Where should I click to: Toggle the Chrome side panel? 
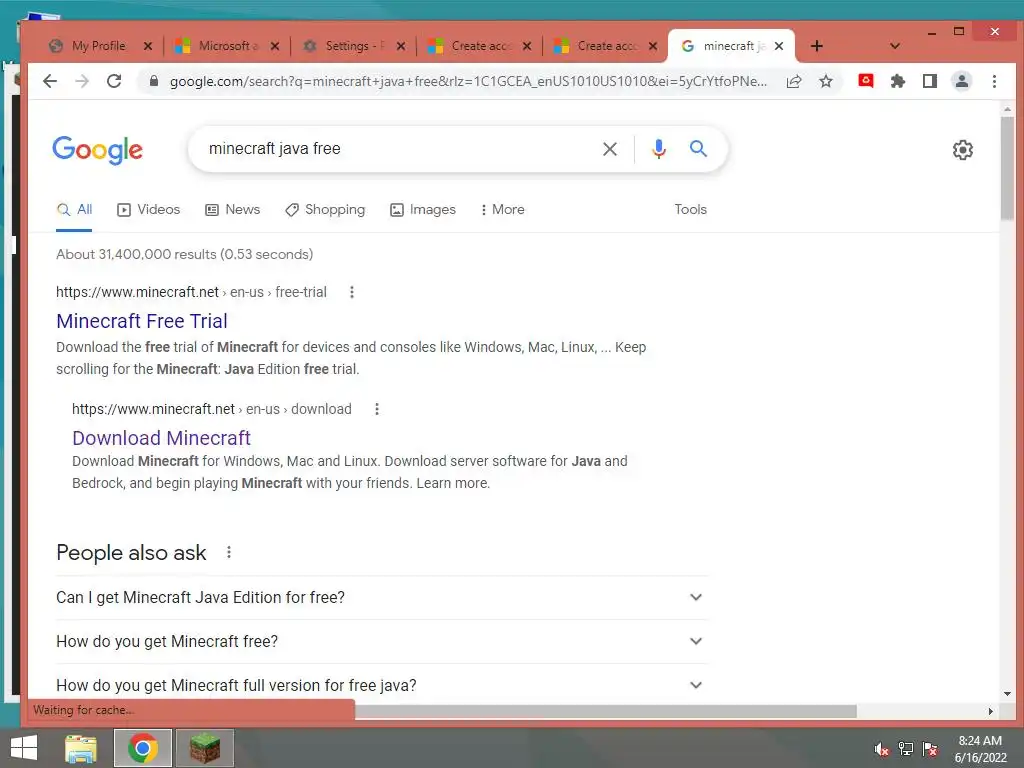pos(930,81)
